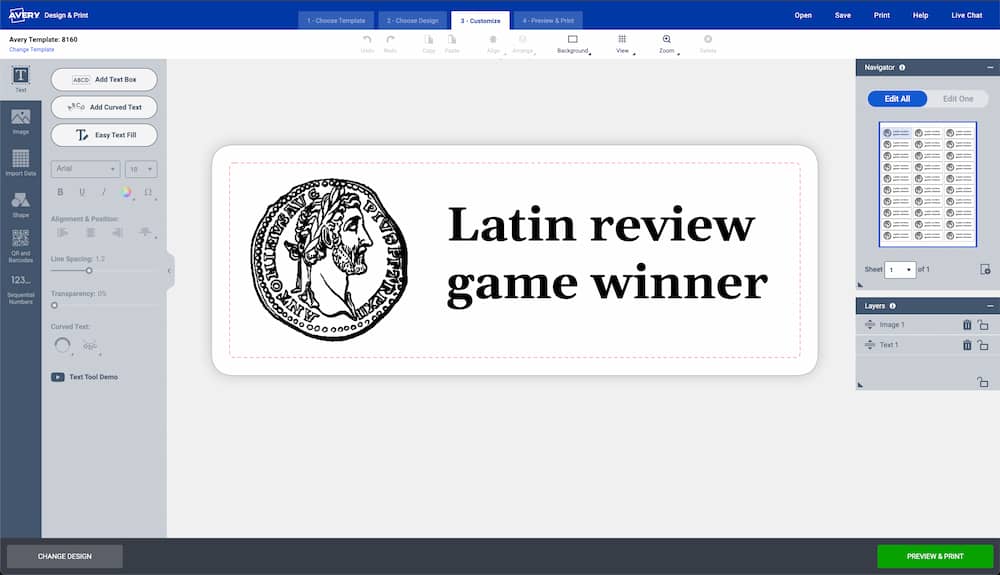The image size is (1000, 575).
Task: Switch to Edit One mode
Action: (958, 99)
